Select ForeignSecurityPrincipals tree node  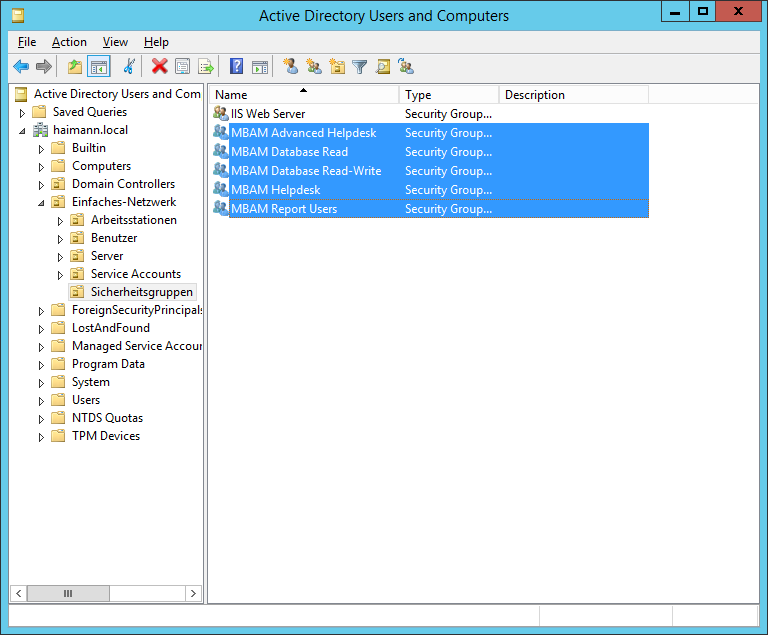pyautogui.click(x=137, y=310)
